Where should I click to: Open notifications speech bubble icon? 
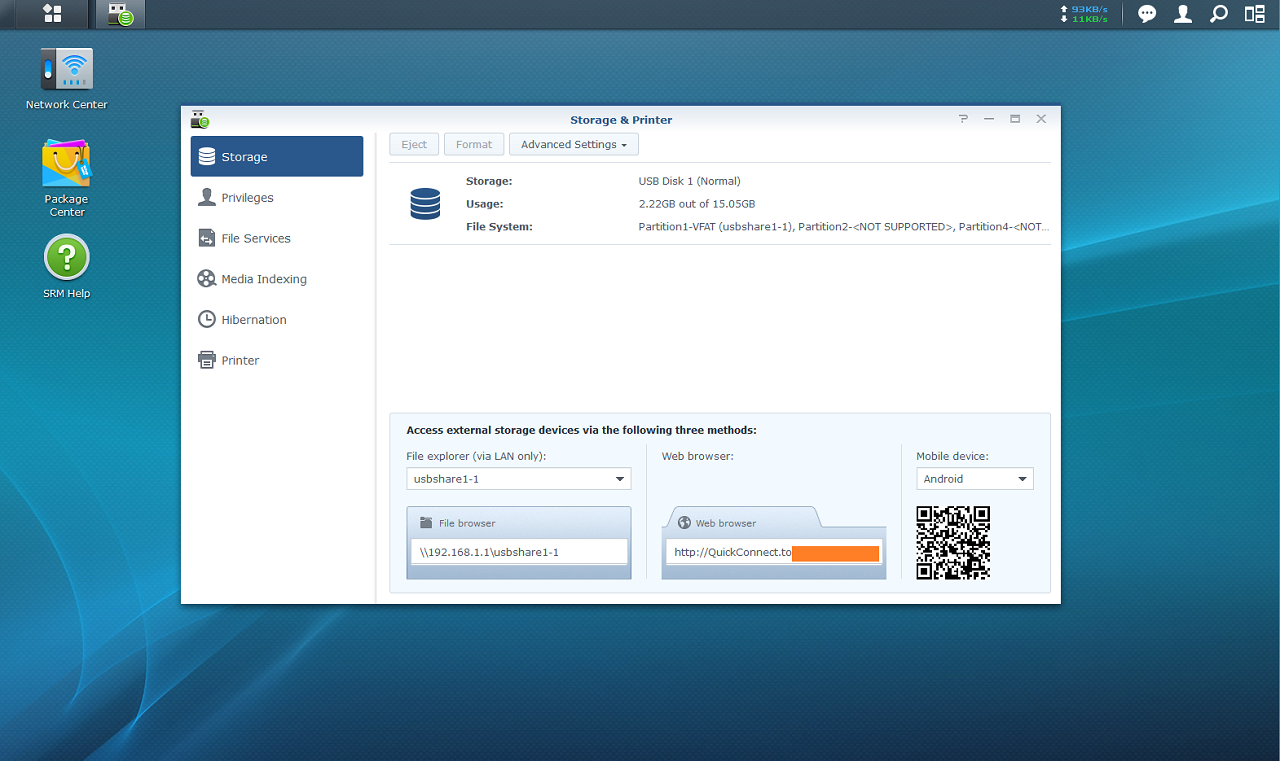click(1147, 14)
